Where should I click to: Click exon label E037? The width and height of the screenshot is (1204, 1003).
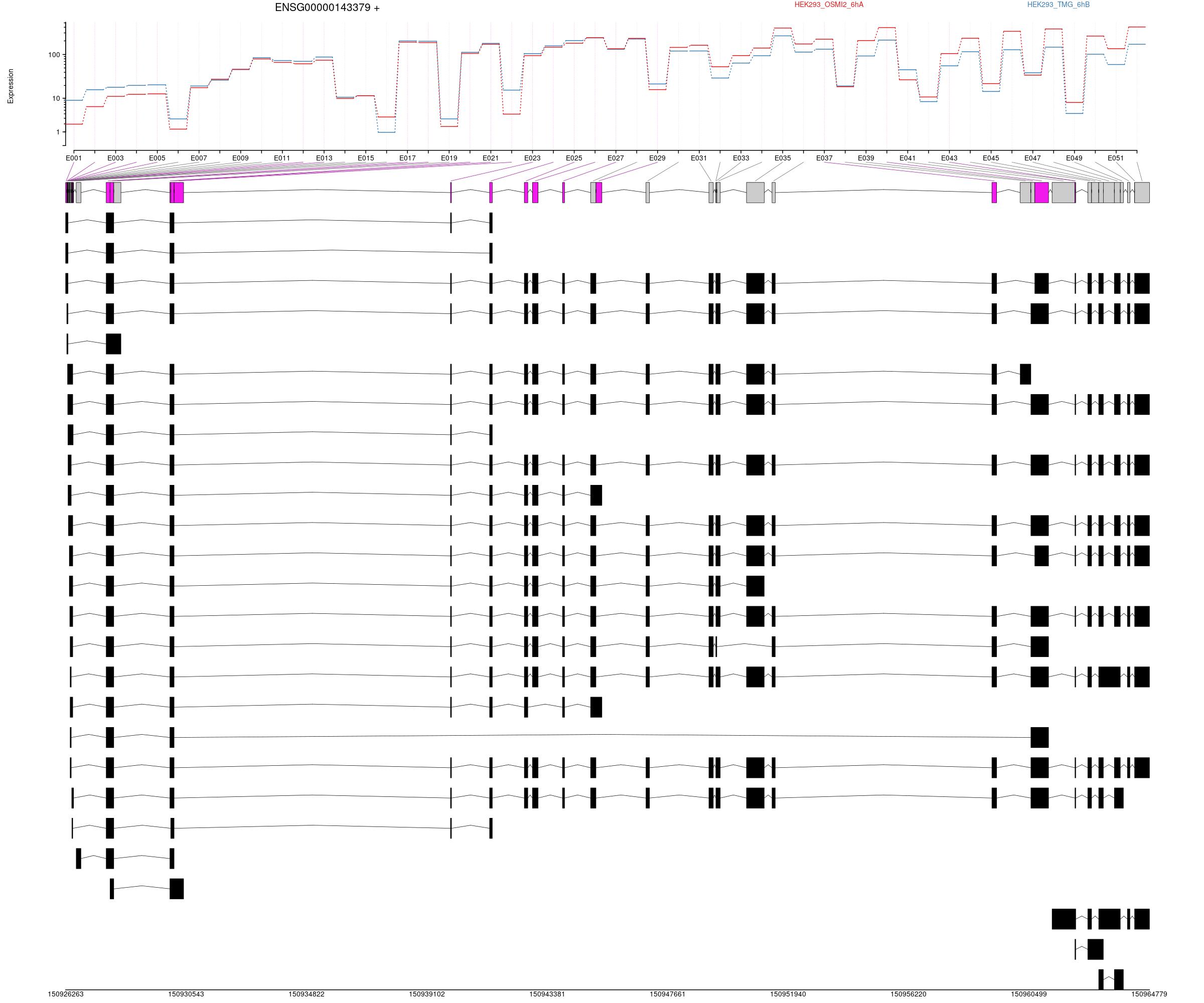[824, 158]
